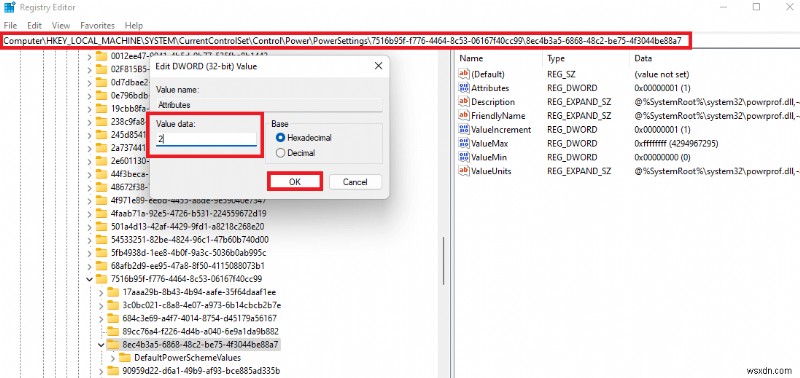Click the ValueMax DWORD icon
The height and width of the screenshot is (378, 800).
point(463,144)
